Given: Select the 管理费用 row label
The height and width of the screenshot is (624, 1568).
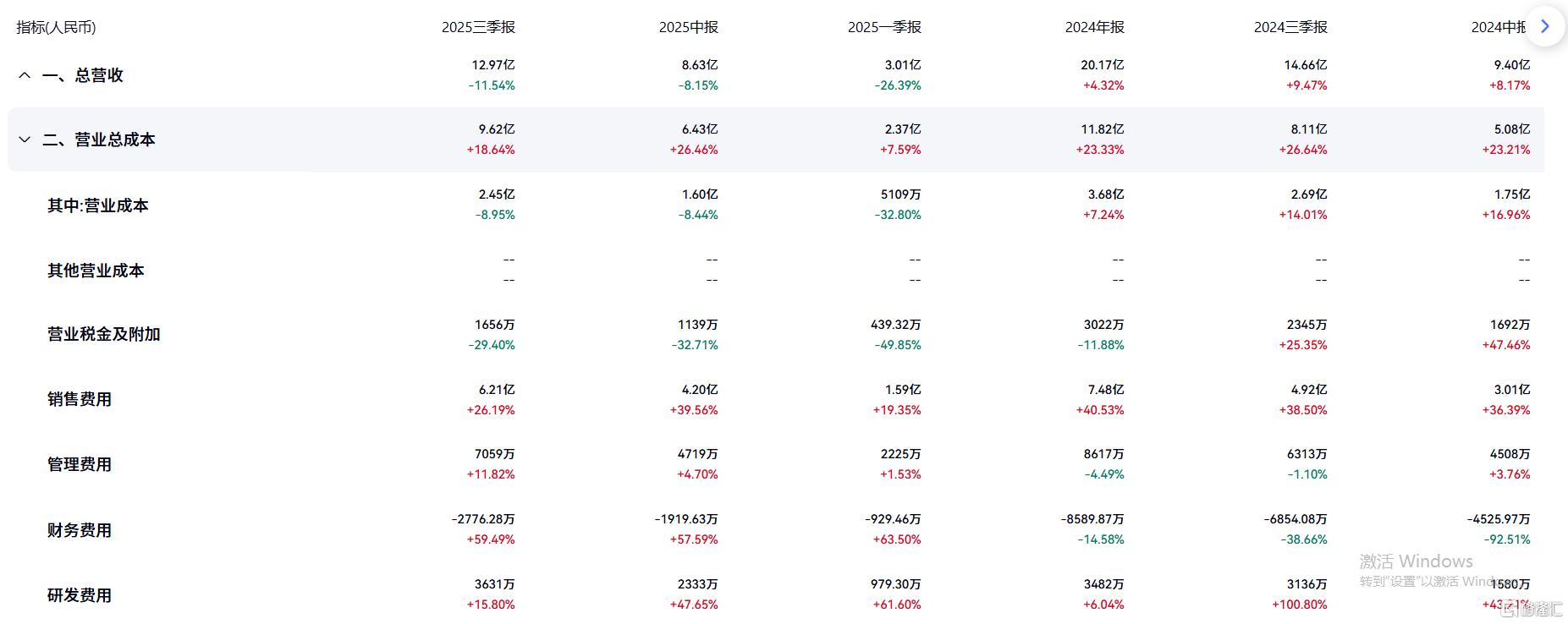Looking at the screenshot, I should (80, 464).
